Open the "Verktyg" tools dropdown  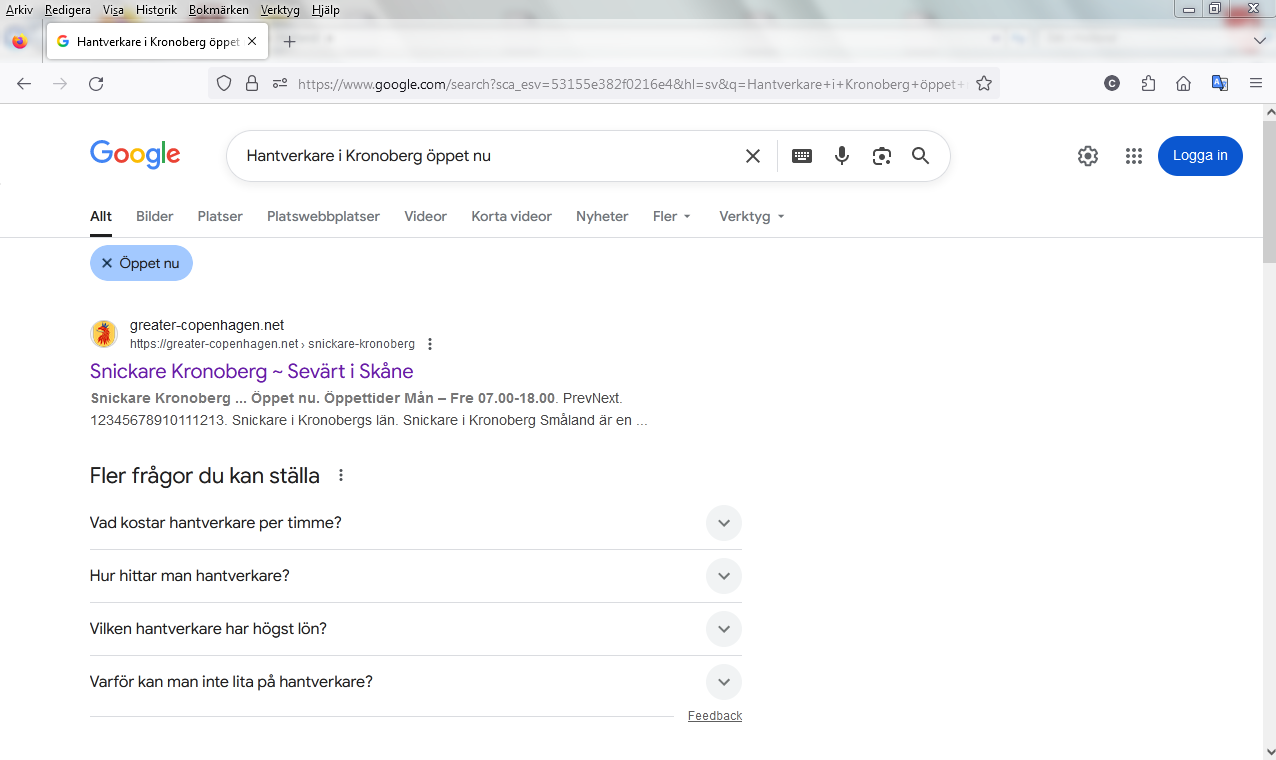click(x=751, y=216)
